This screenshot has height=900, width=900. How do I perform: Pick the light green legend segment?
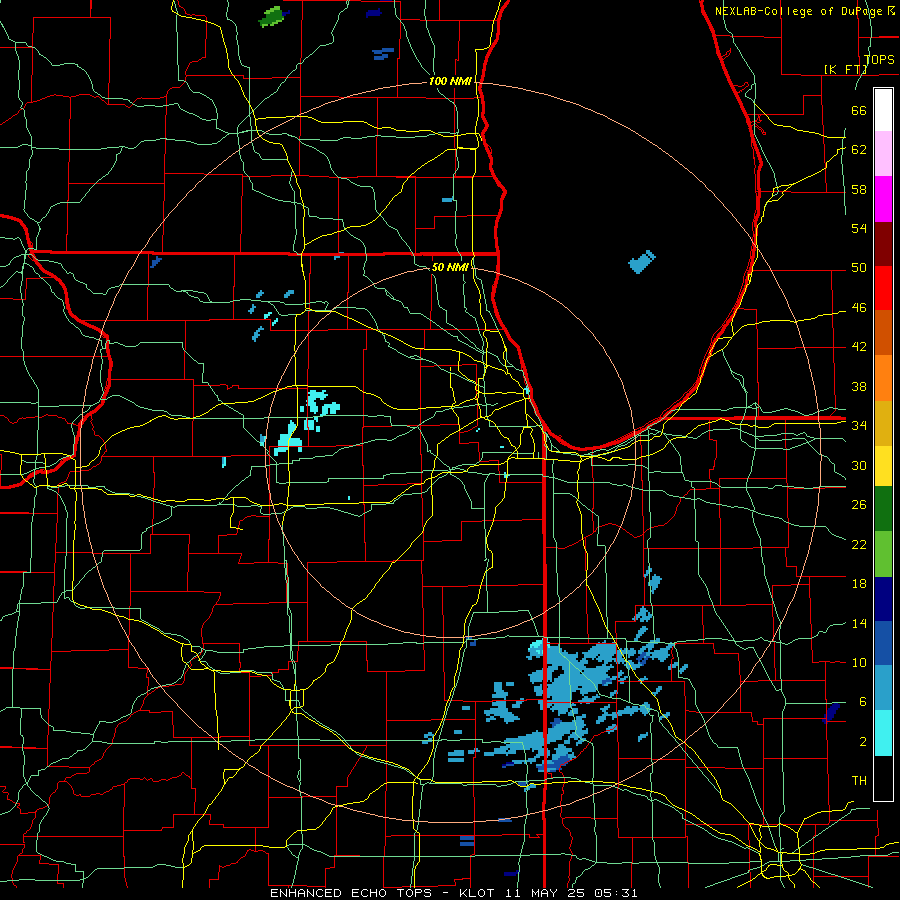[883, 554]
